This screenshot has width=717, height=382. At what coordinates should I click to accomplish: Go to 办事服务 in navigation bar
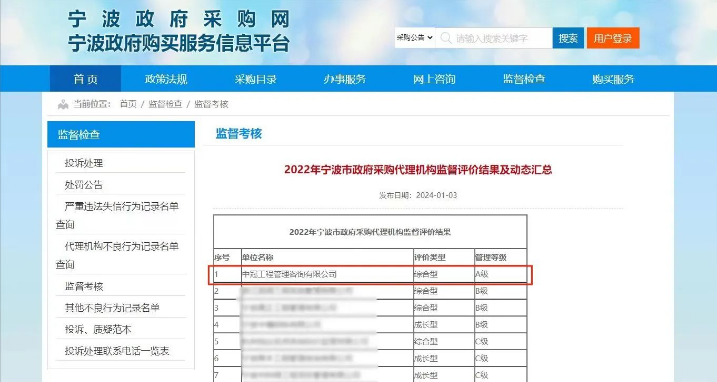point(344,79)
